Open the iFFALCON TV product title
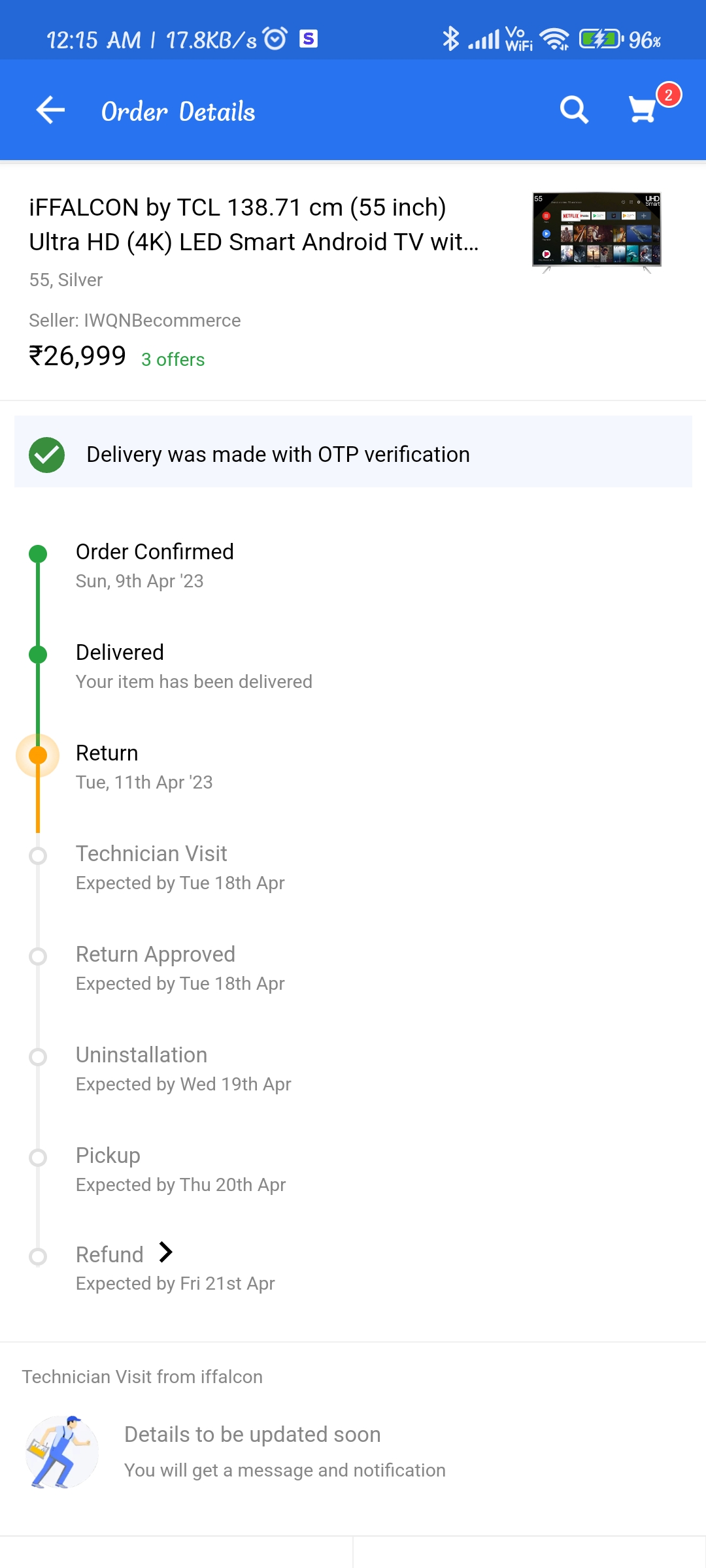This screenshot has width=706, height=1568. (x=254, y=224)
